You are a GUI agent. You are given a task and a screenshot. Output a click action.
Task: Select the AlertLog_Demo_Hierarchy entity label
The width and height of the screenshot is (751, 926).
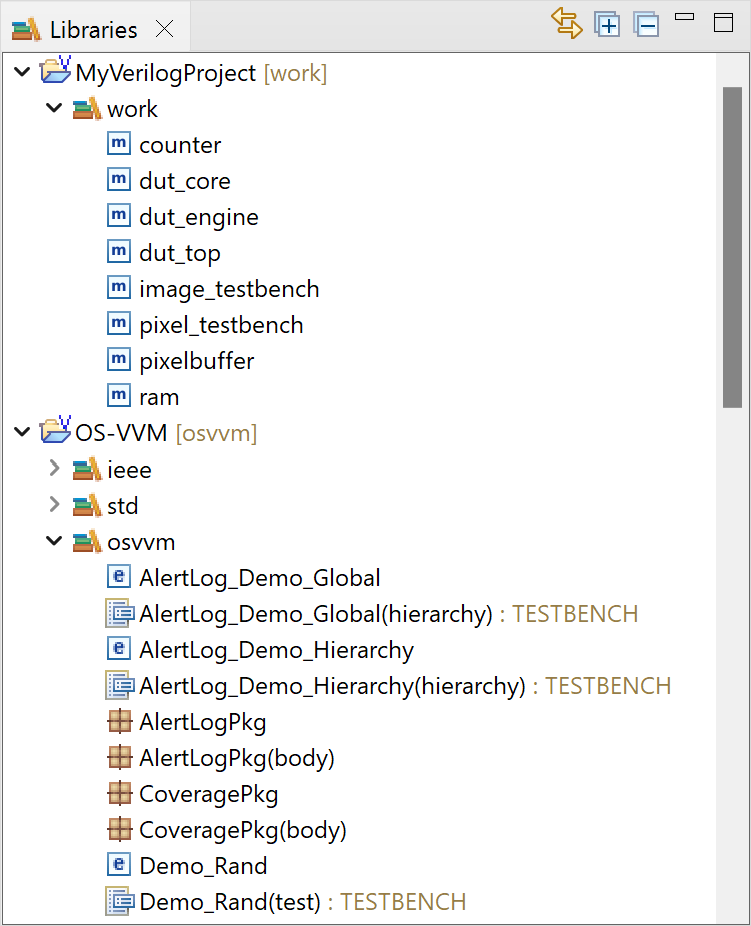tap(276, 650)
